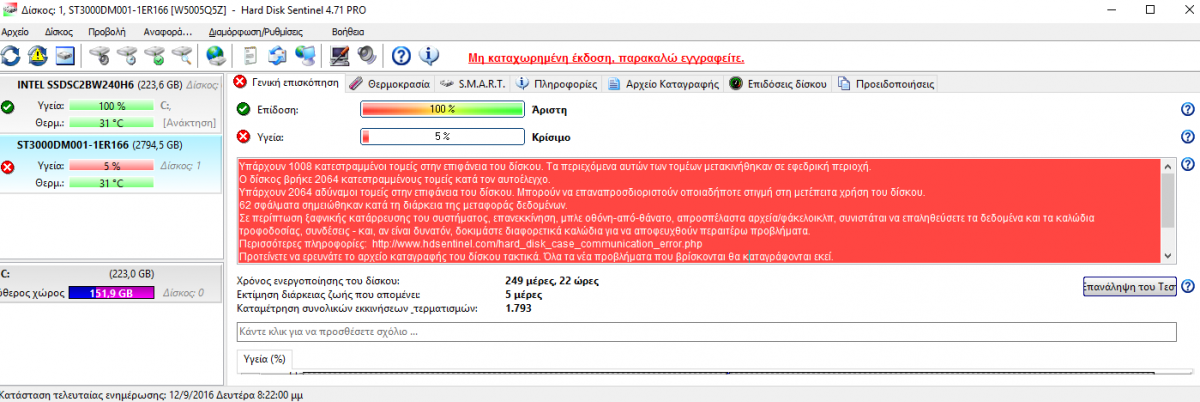Switch to the Θερμοκρασία tab
The image size is (1200, 402).
tap(390, 84)
